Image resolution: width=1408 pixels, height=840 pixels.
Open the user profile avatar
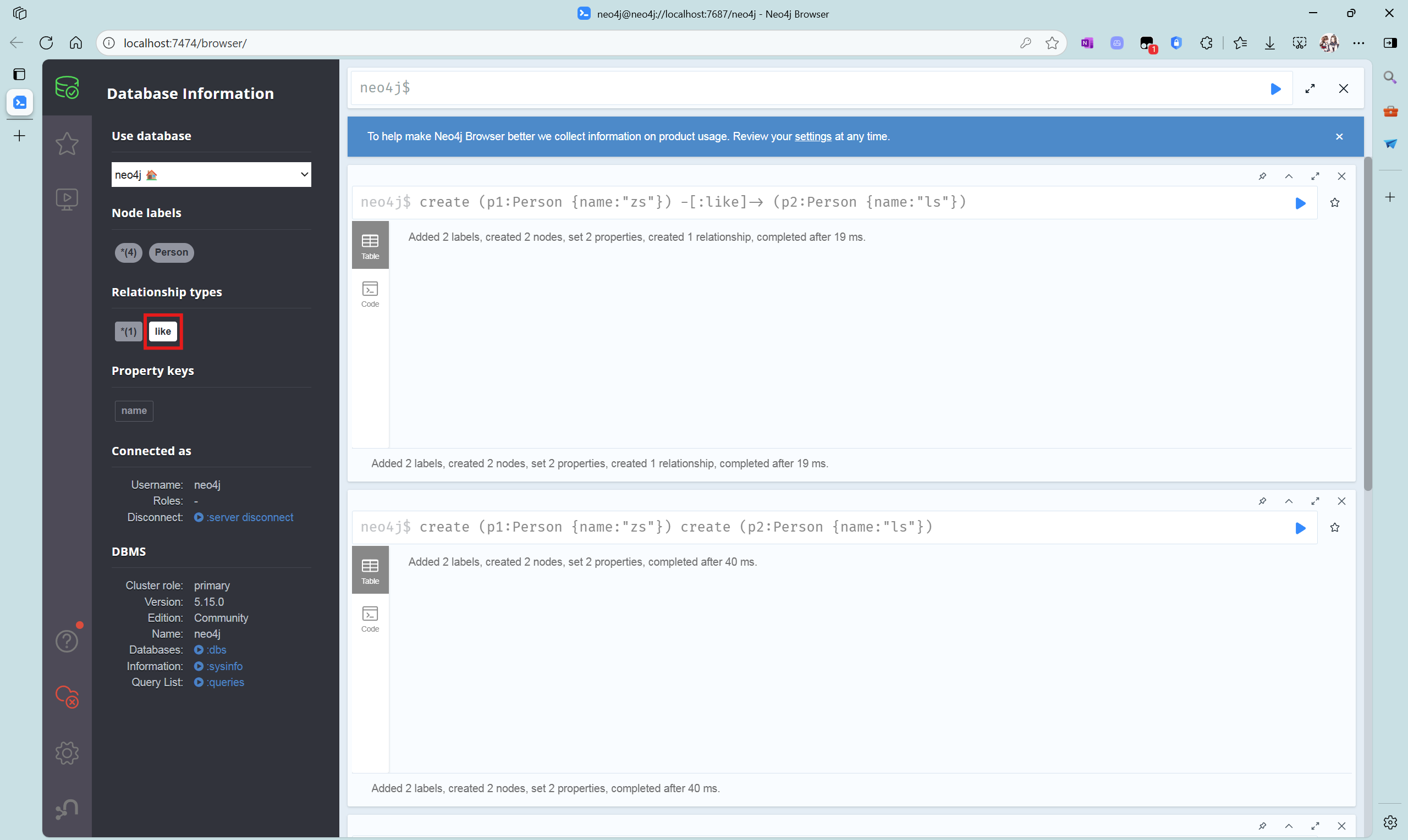[1329, 43]
